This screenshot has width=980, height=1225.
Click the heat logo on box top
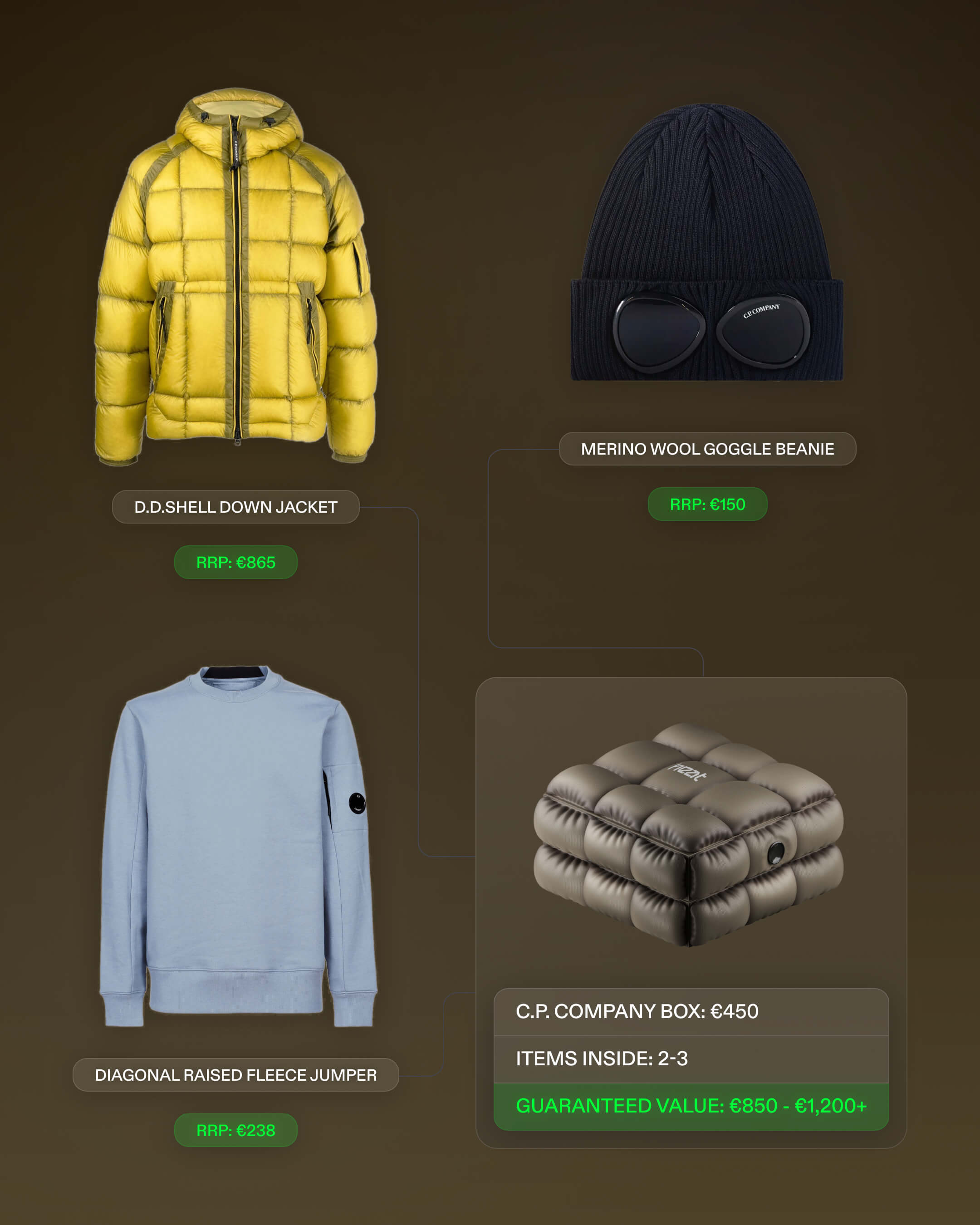[x=687, y=772]
